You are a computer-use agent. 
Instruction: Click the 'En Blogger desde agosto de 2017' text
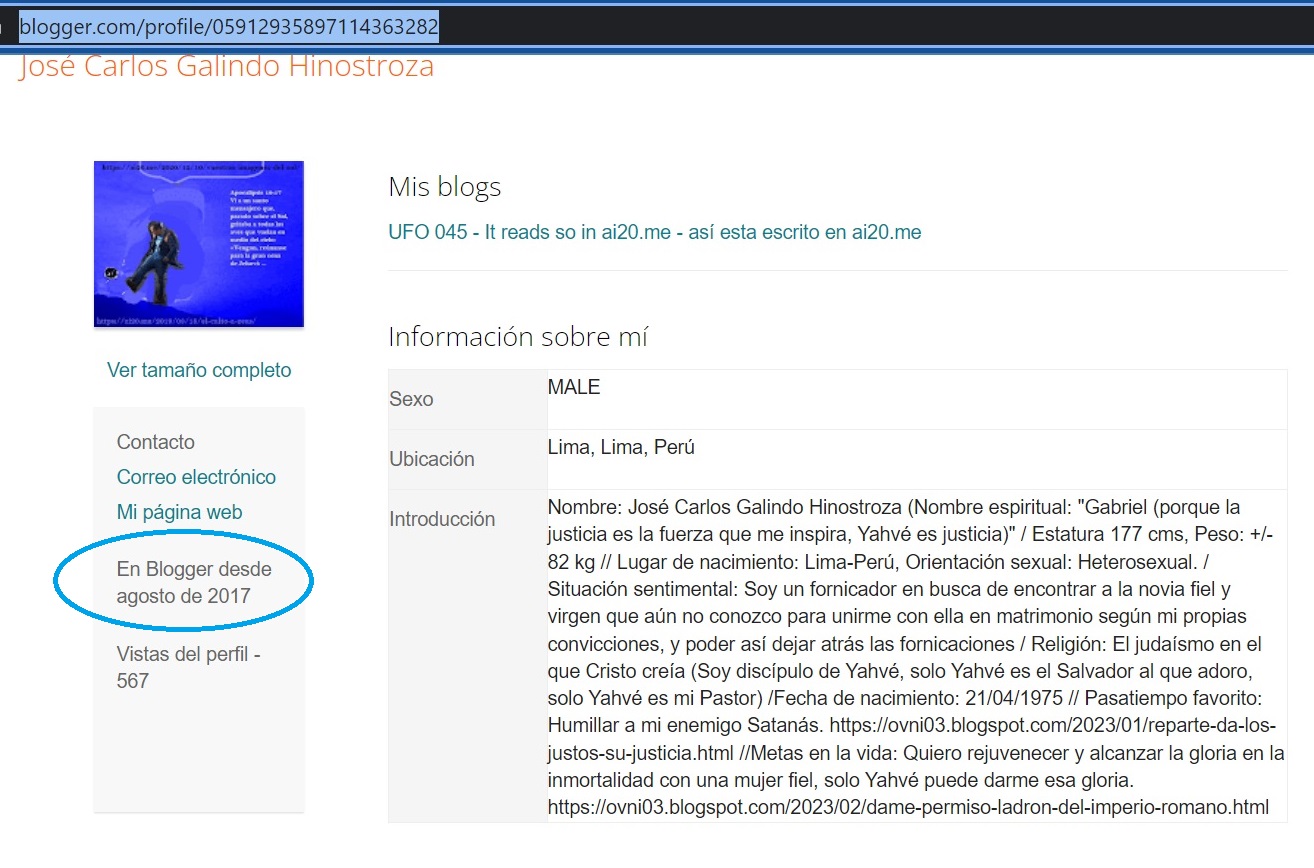pos(194,583)
